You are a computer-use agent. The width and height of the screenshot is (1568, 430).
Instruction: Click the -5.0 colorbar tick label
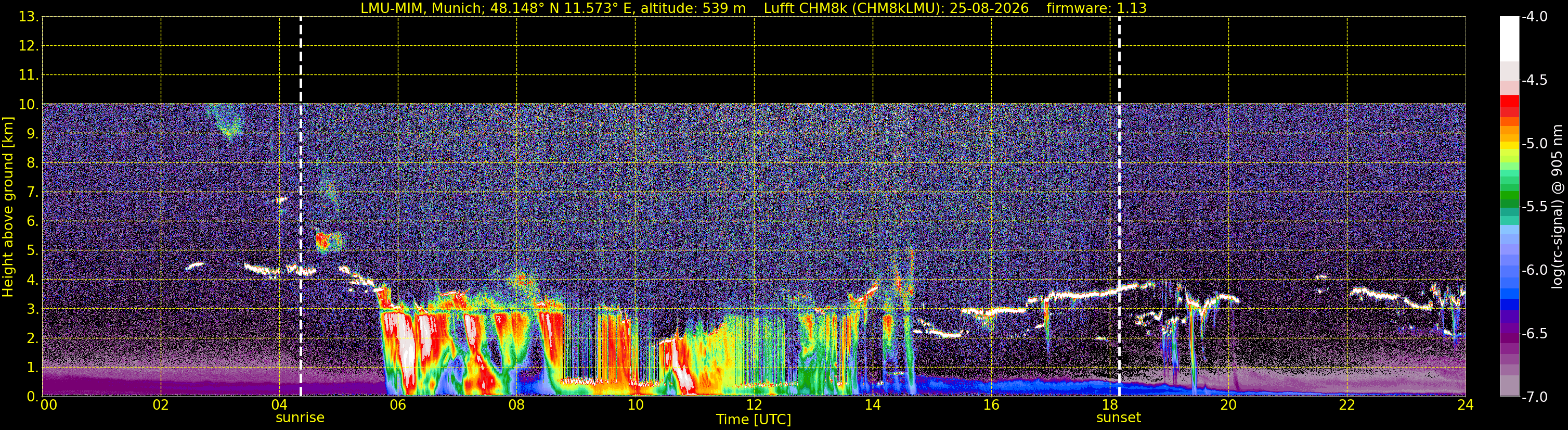(1534, 144)
